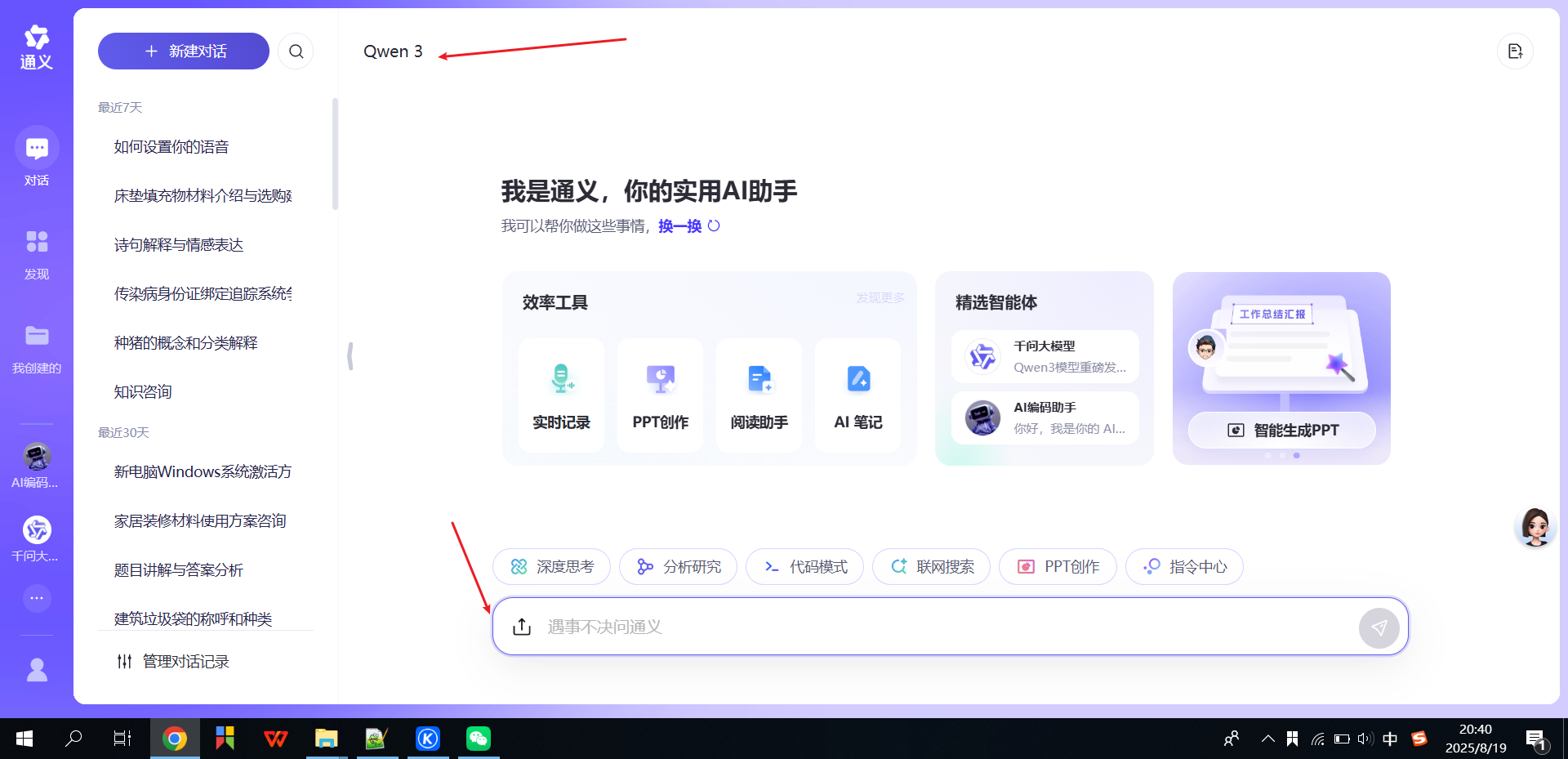Screen dimensions: 1568x759
Task: Open the 千问大 agent in the left sidebar
Action: [x=37, y=539]
